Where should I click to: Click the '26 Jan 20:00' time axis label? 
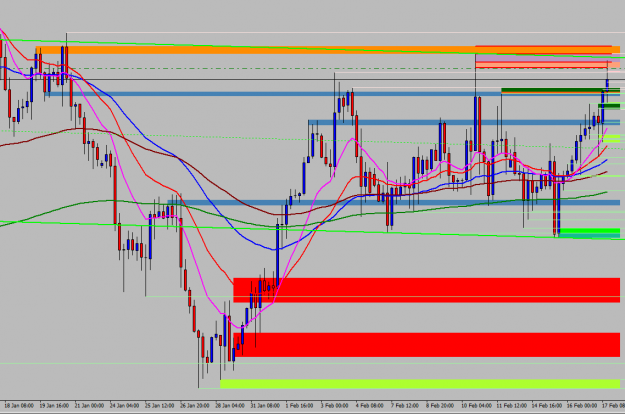pos(195,406)
